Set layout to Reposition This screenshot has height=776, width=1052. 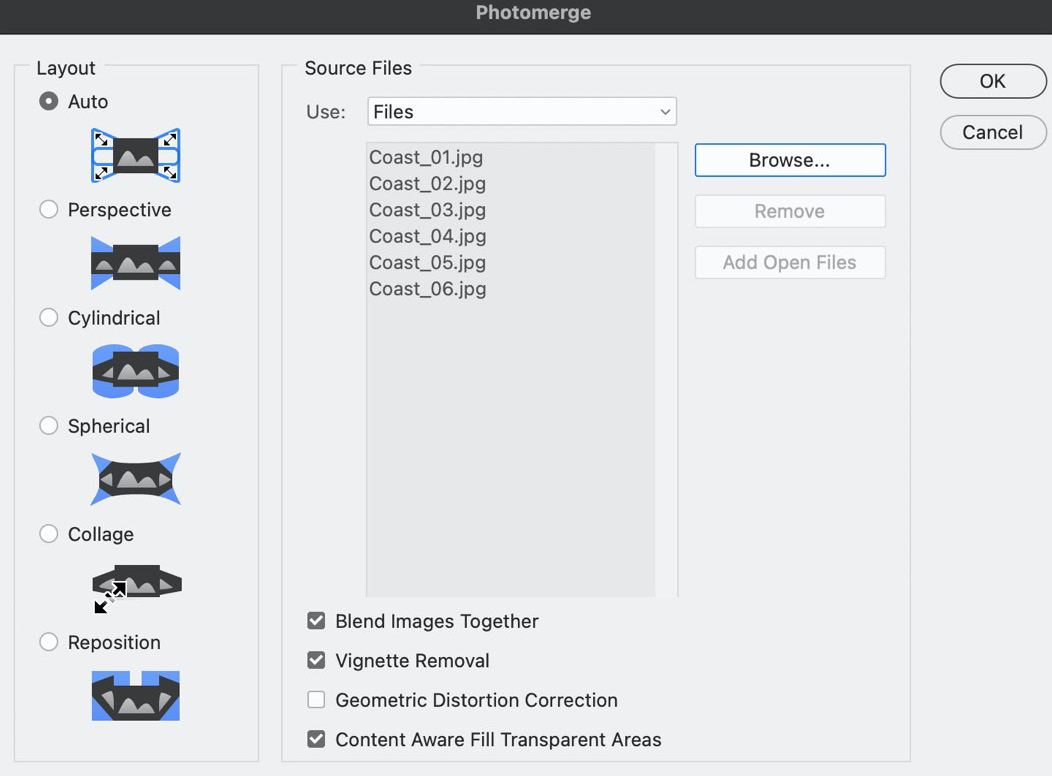point(48,642)
